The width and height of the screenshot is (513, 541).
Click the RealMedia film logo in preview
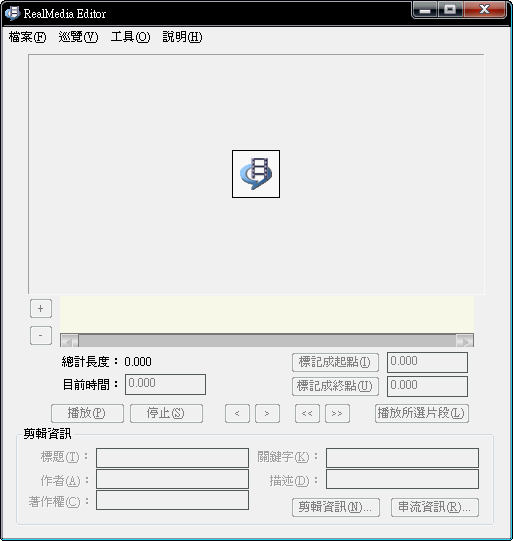click(256, 174)
